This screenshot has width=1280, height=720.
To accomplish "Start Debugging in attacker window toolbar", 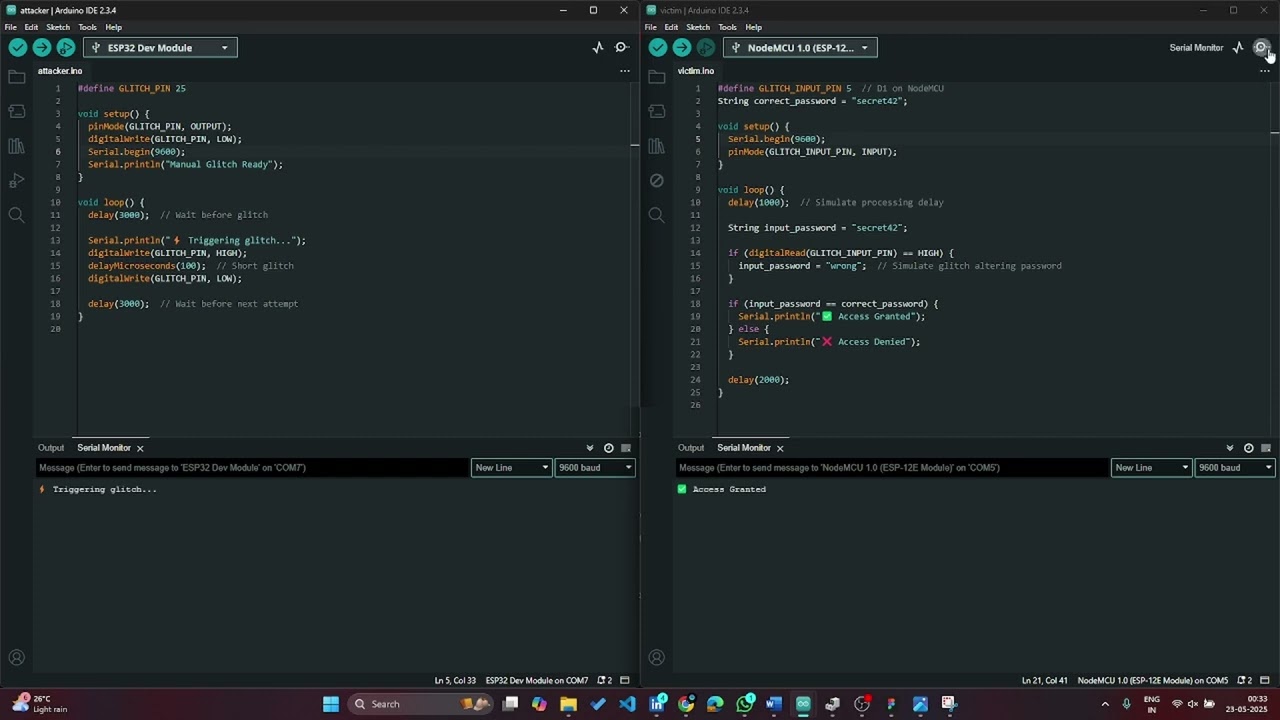I will pos(65,47).
